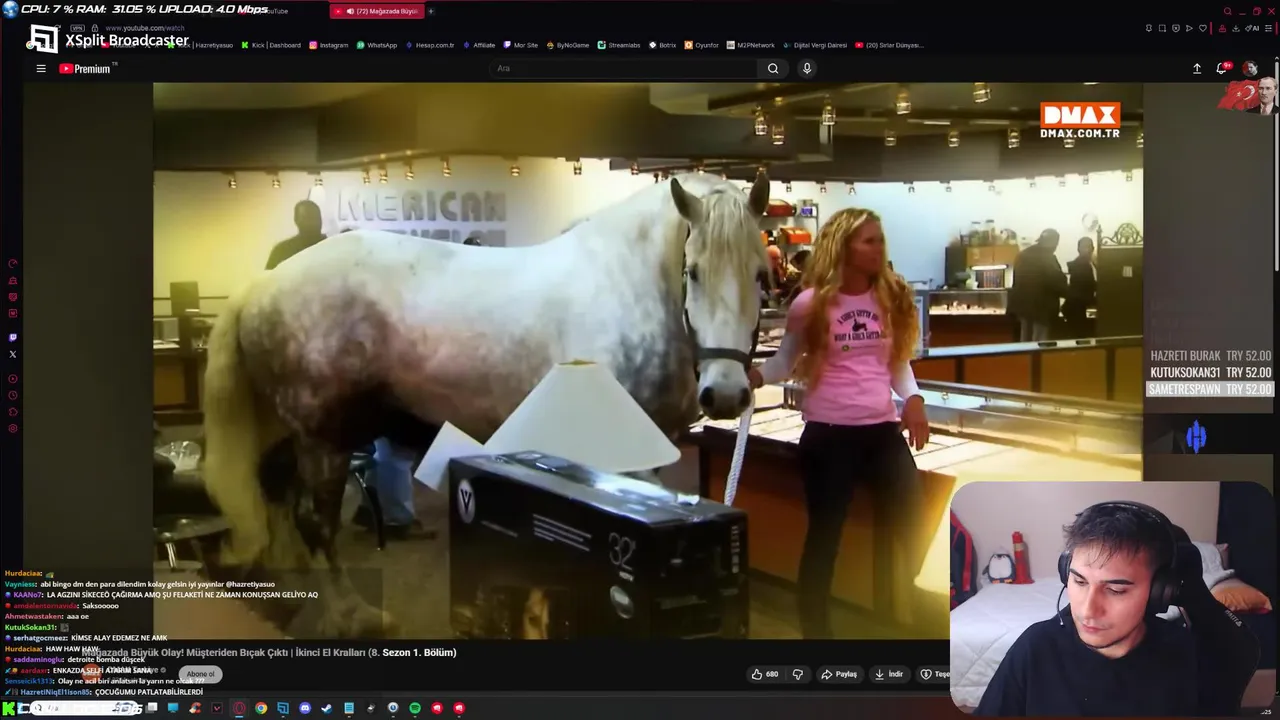This screenshot has width=1280, height=720.
Task: Open the Oyunfor bookmark
Action: click(702, 45)
